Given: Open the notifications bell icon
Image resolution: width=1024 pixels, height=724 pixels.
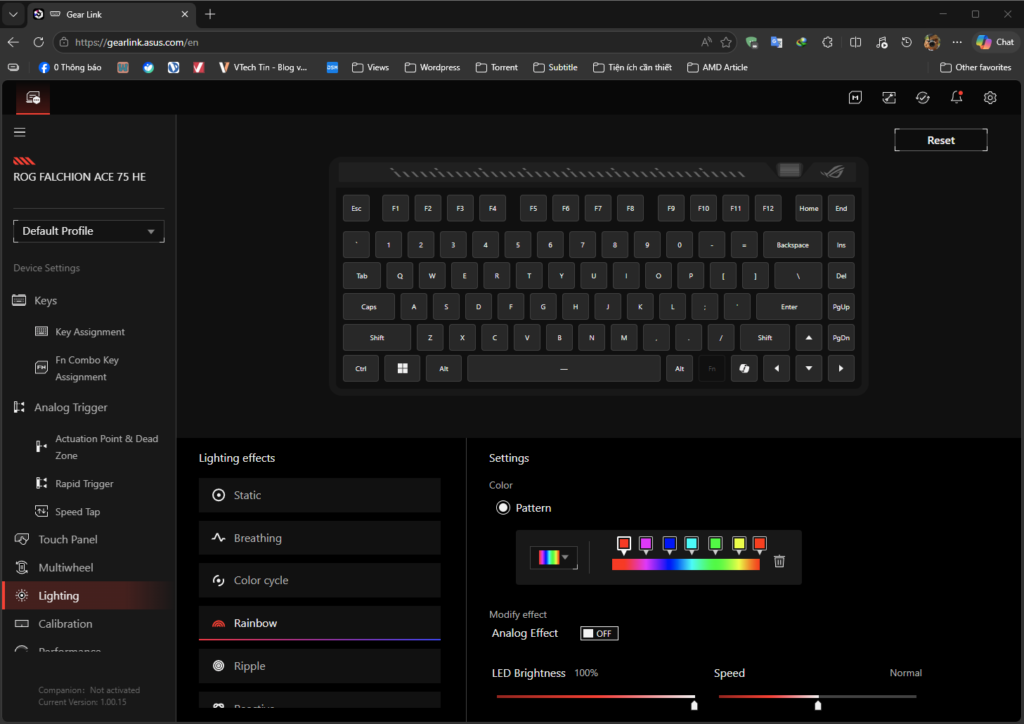Looking at the screenshot, I should coord(957,97).
